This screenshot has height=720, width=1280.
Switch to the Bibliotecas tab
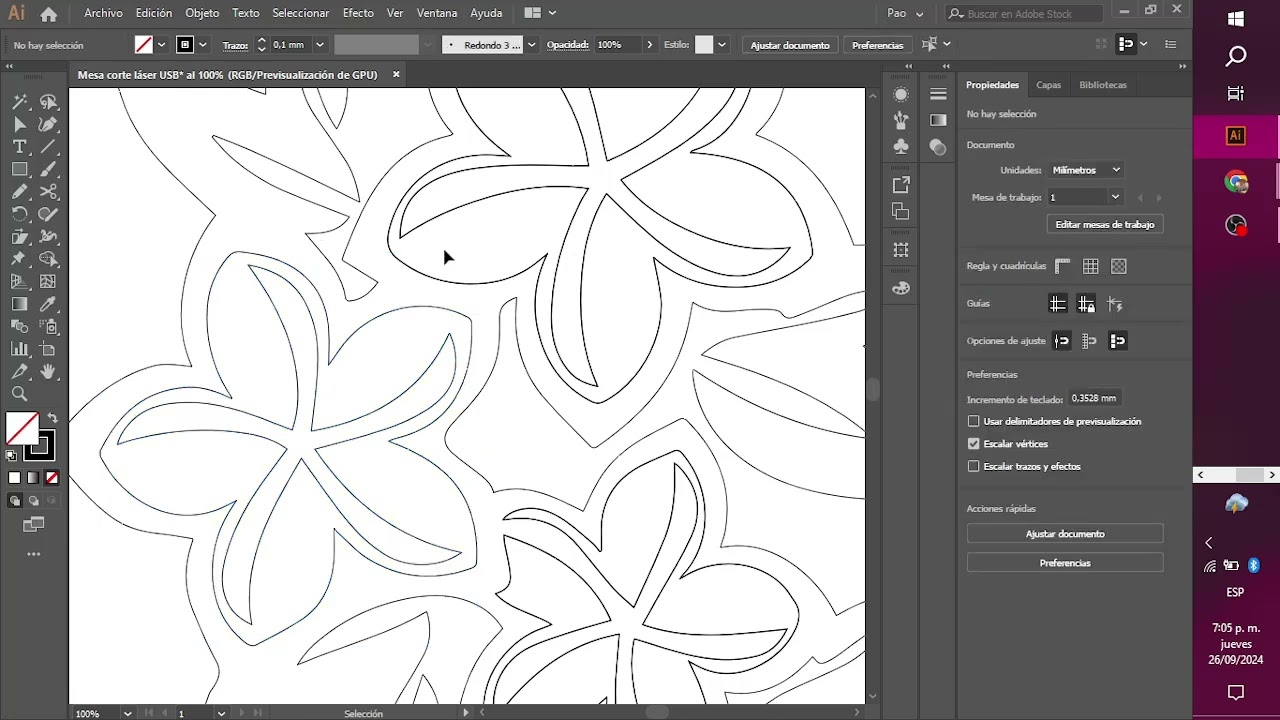[1103, 85]
